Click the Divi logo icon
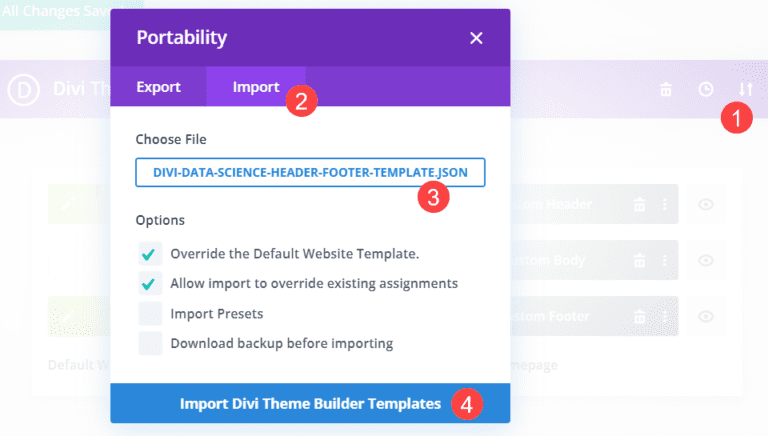The height and width of the screenshot is (436, 768). [x=22, y=89]
